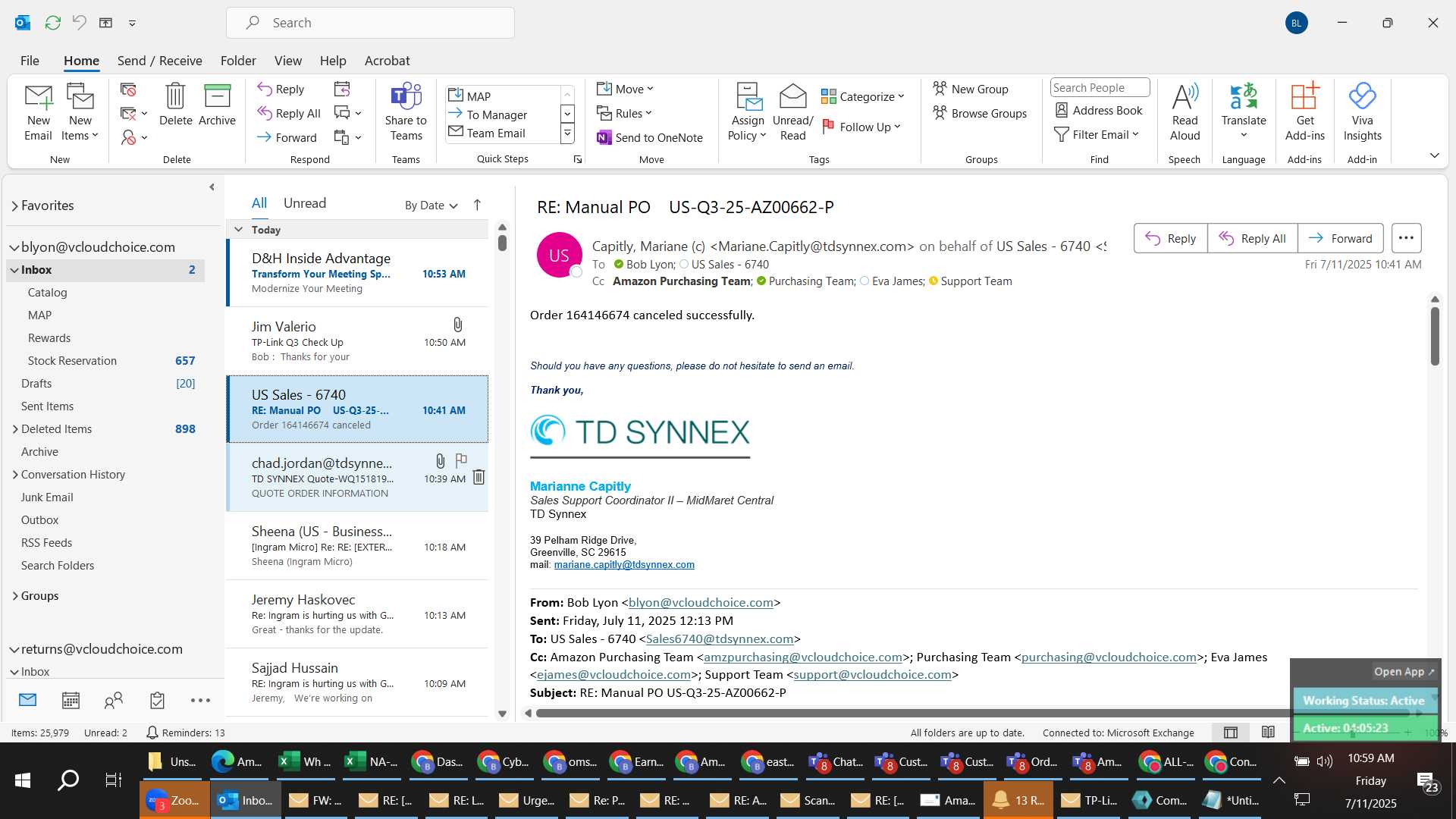Open the Mail view icon in navigation bar
This screenshot has height=819, width=1456.
[28, 700]
